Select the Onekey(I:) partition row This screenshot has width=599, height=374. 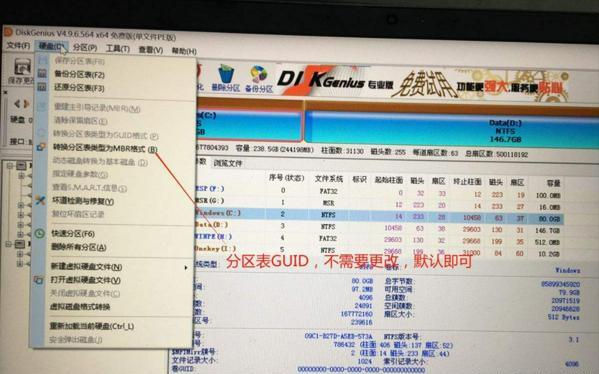(378, 250)
